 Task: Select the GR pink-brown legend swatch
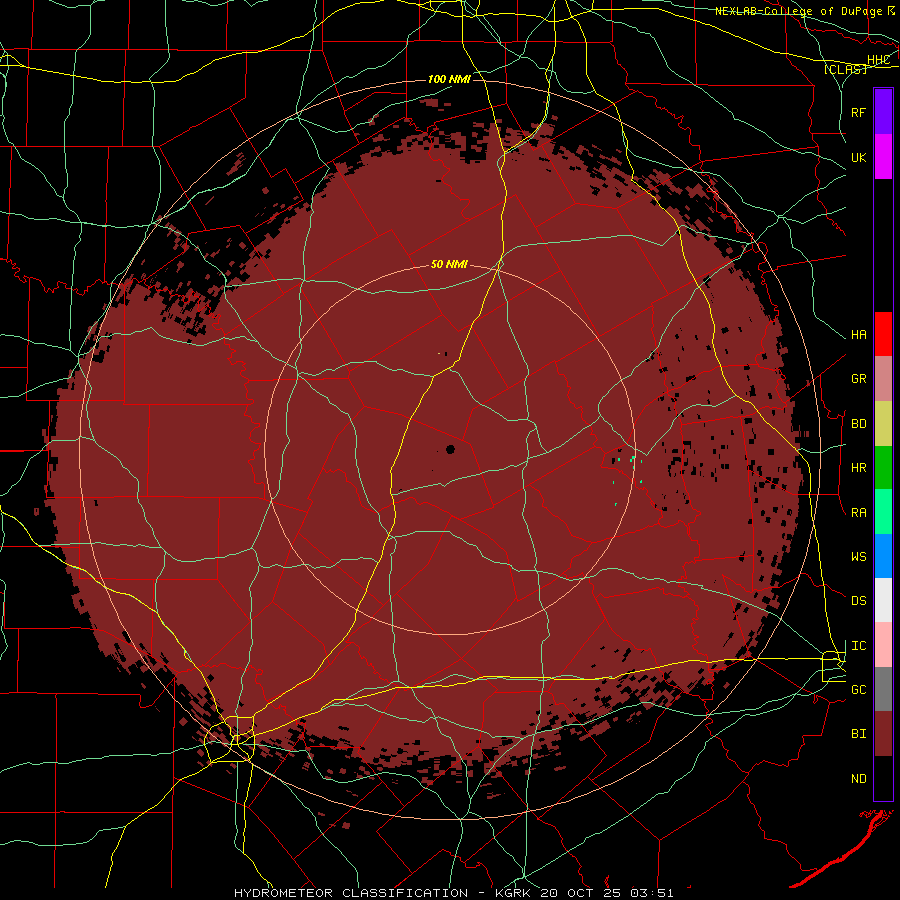(883, 379)
